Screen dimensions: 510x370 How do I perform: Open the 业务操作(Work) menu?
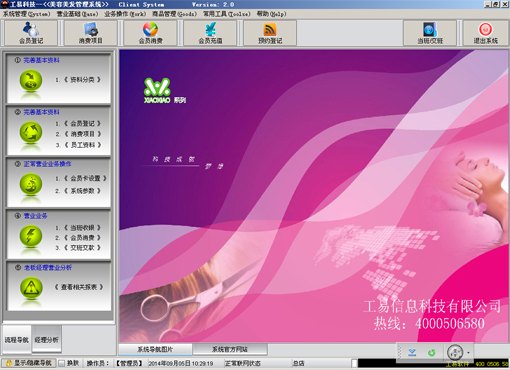point(125,14)
